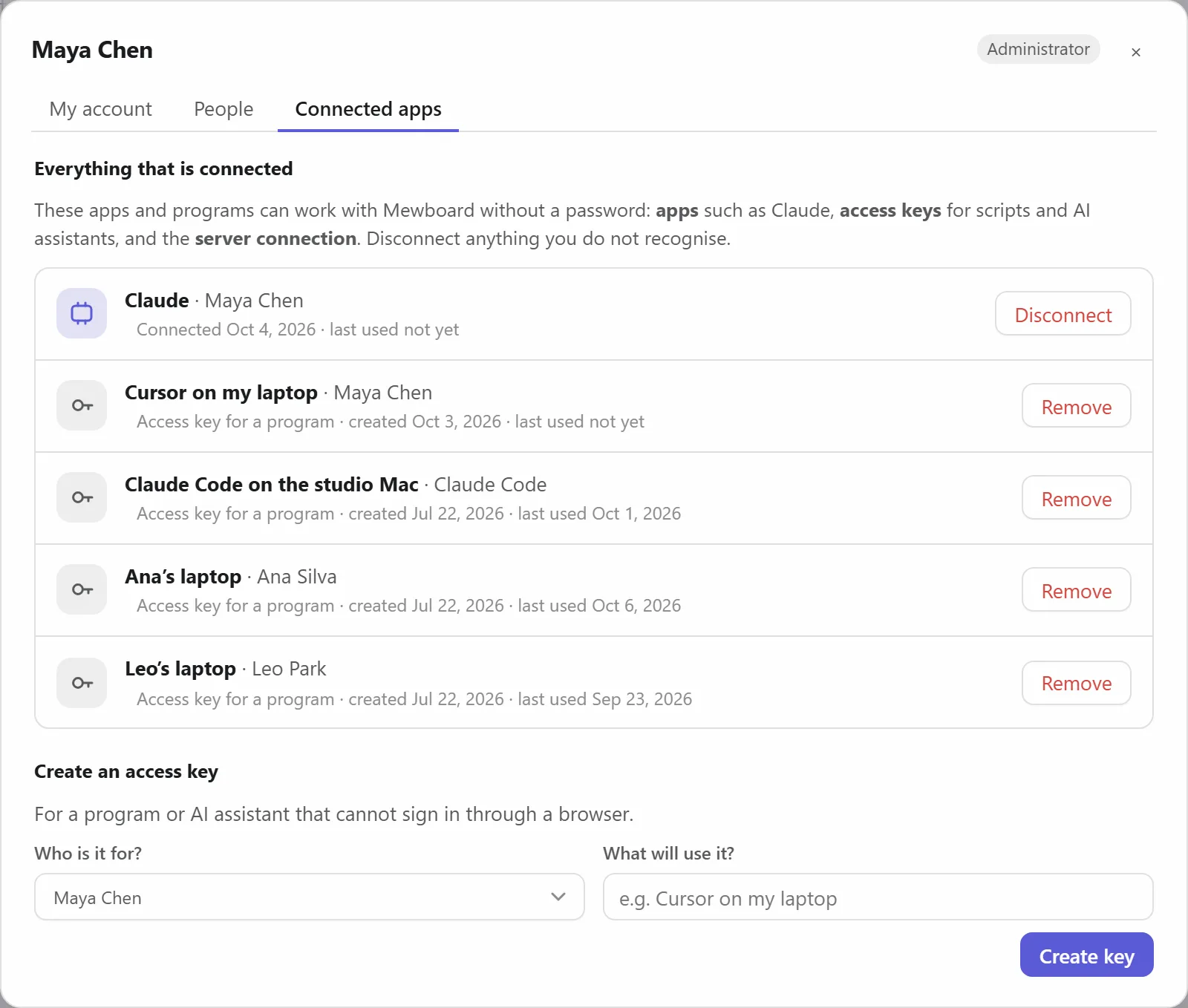Remove Claude Code on the studio Mac key
This screenshot has height=1008, width=1188.
pos(1077,498)
